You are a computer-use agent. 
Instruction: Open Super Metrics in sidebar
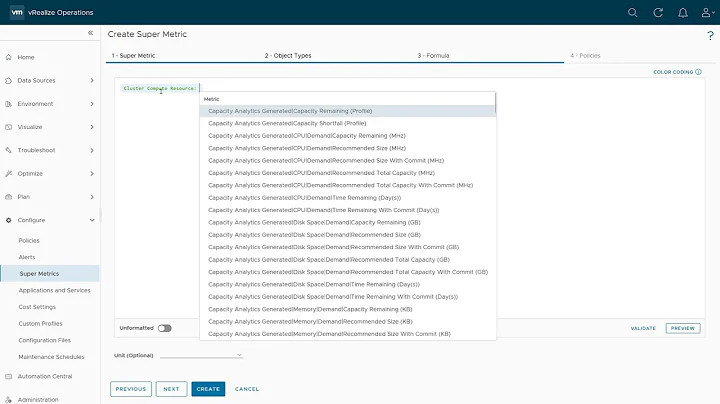50,274
